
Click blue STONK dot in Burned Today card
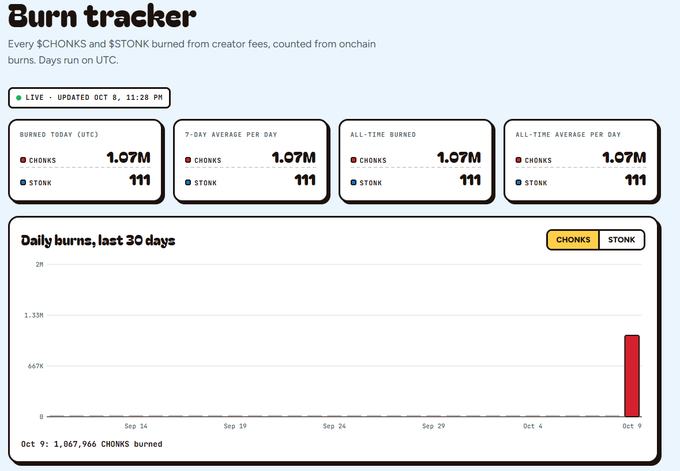click(23, 183)
